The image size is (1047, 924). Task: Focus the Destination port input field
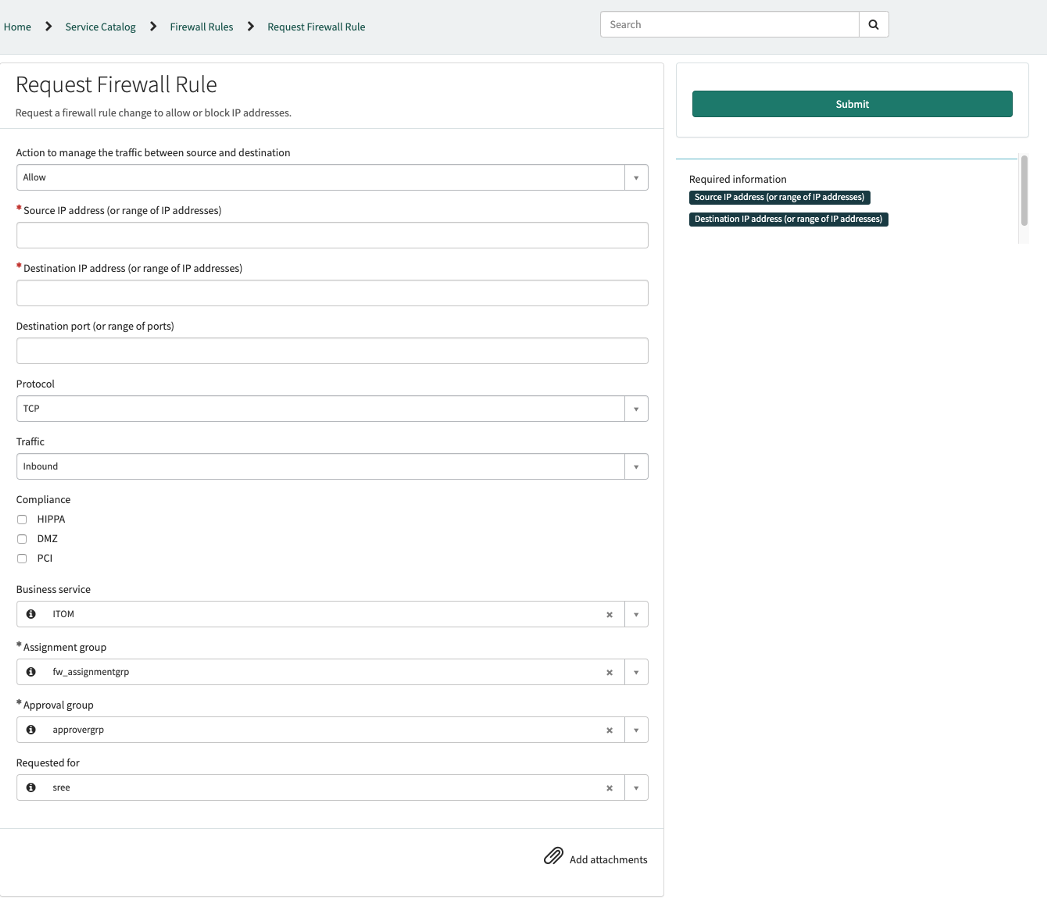[x=332, y=351]
